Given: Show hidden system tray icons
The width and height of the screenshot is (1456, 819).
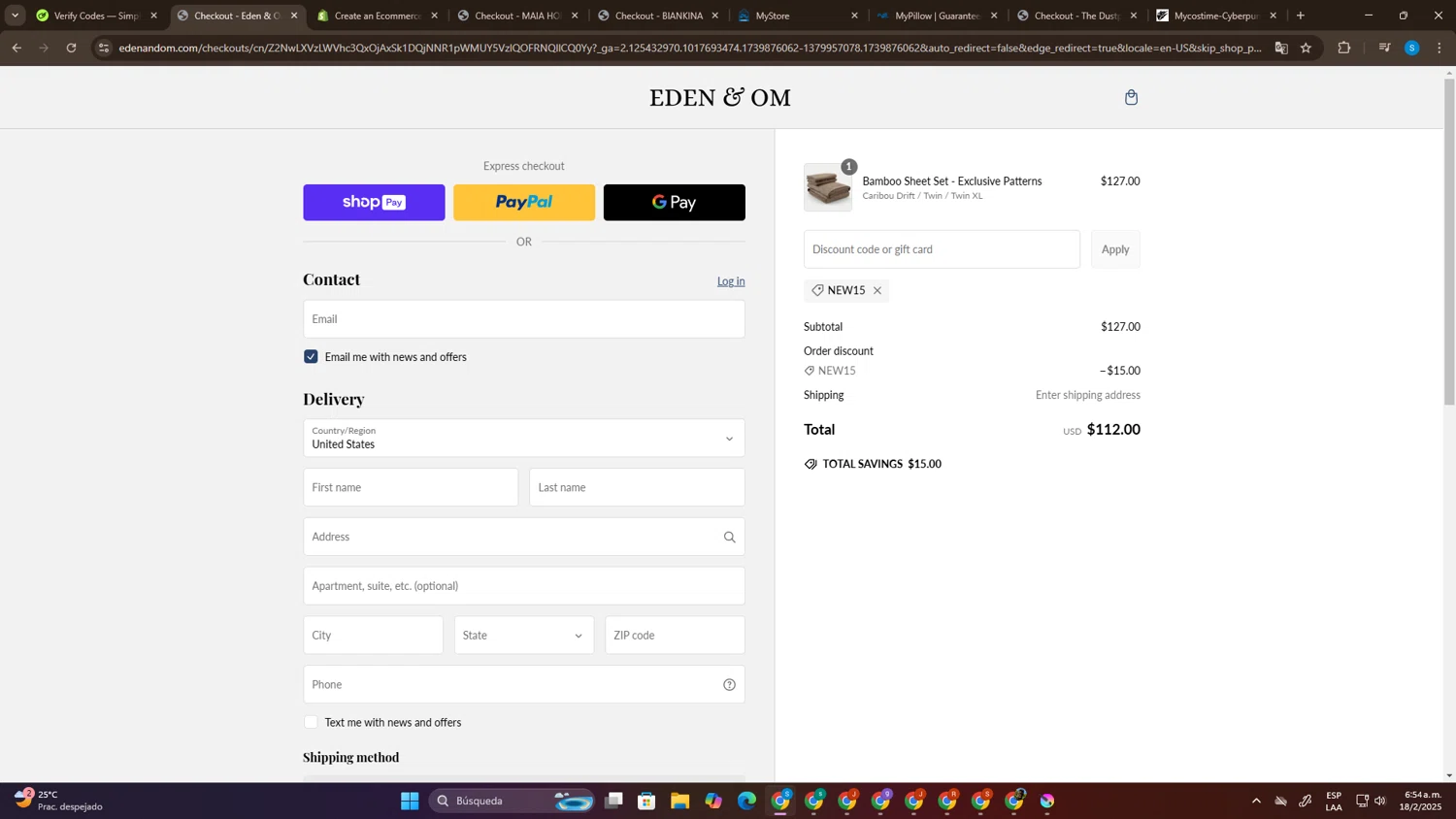Looking at the screenshot, I should pos(1256,801).
